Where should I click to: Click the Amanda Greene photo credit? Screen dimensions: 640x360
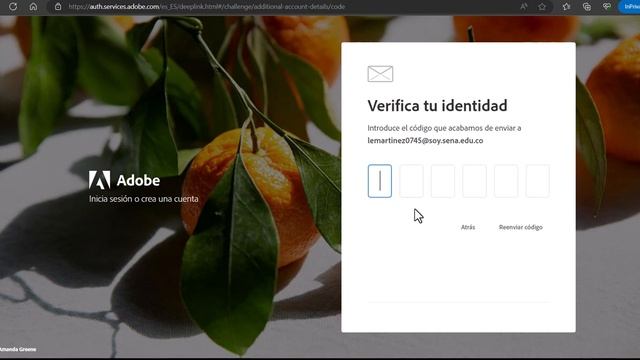18,349
